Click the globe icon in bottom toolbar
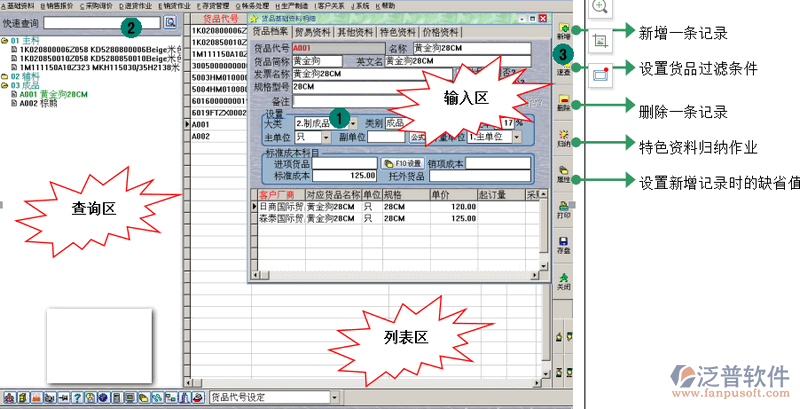 (x=103, y=398)
